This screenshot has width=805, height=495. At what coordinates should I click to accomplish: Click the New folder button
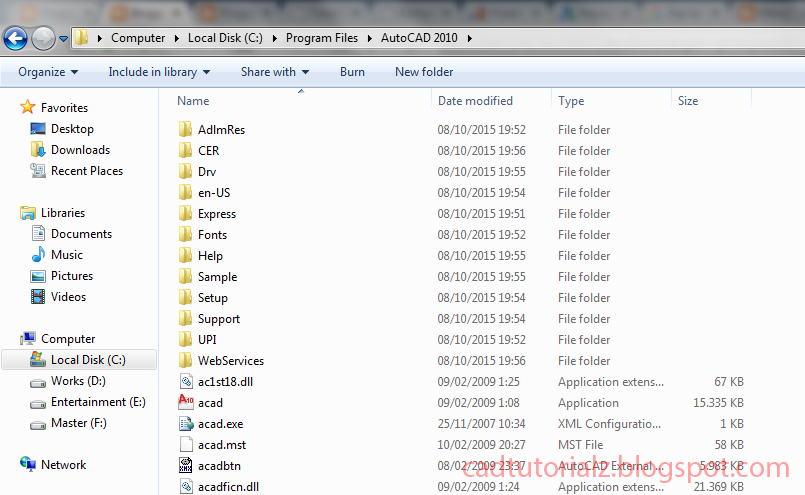click(x=424, y=72)
